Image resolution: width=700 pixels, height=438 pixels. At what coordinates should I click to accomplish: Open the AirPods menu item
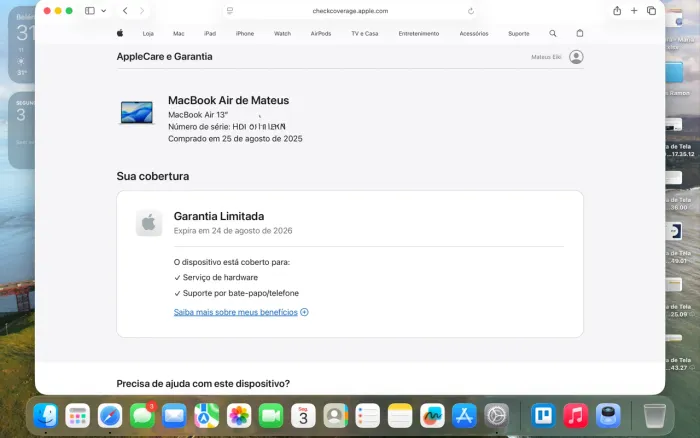pyautogui.click(x=321, y=33)
